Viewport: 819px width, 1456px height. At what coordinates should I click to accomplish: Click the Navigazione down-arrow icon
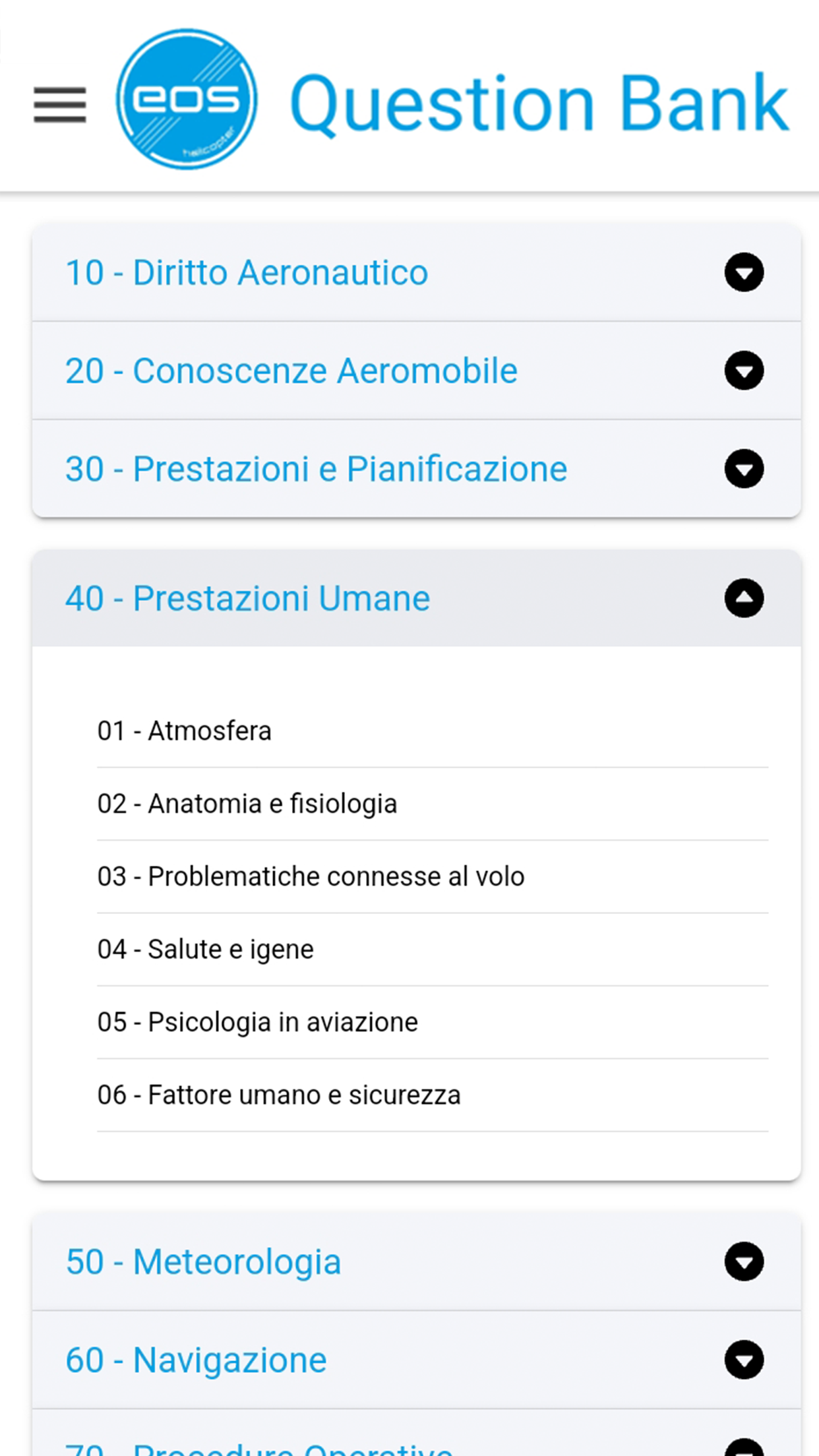click(744, 1360)
